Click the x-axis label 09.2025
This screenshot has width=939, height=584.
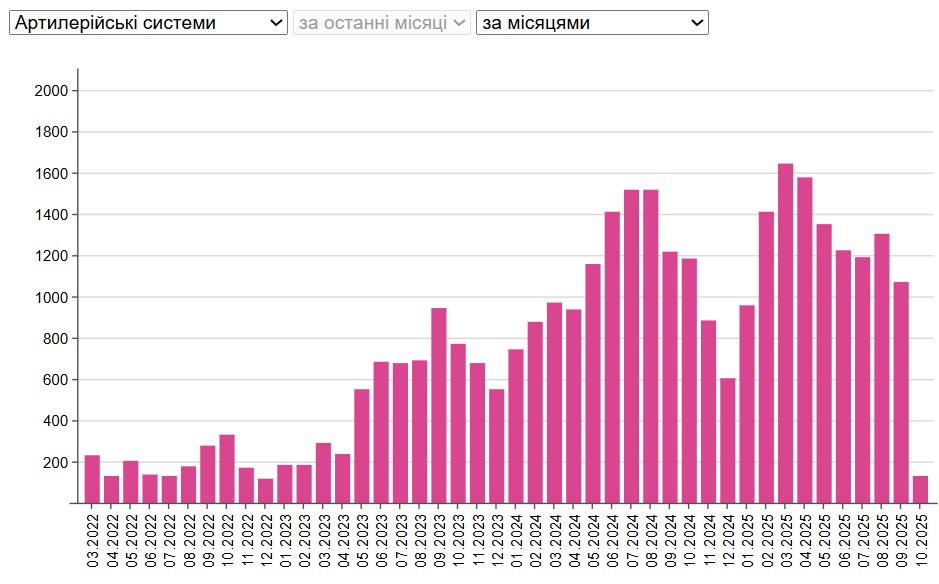click(901, 540)
